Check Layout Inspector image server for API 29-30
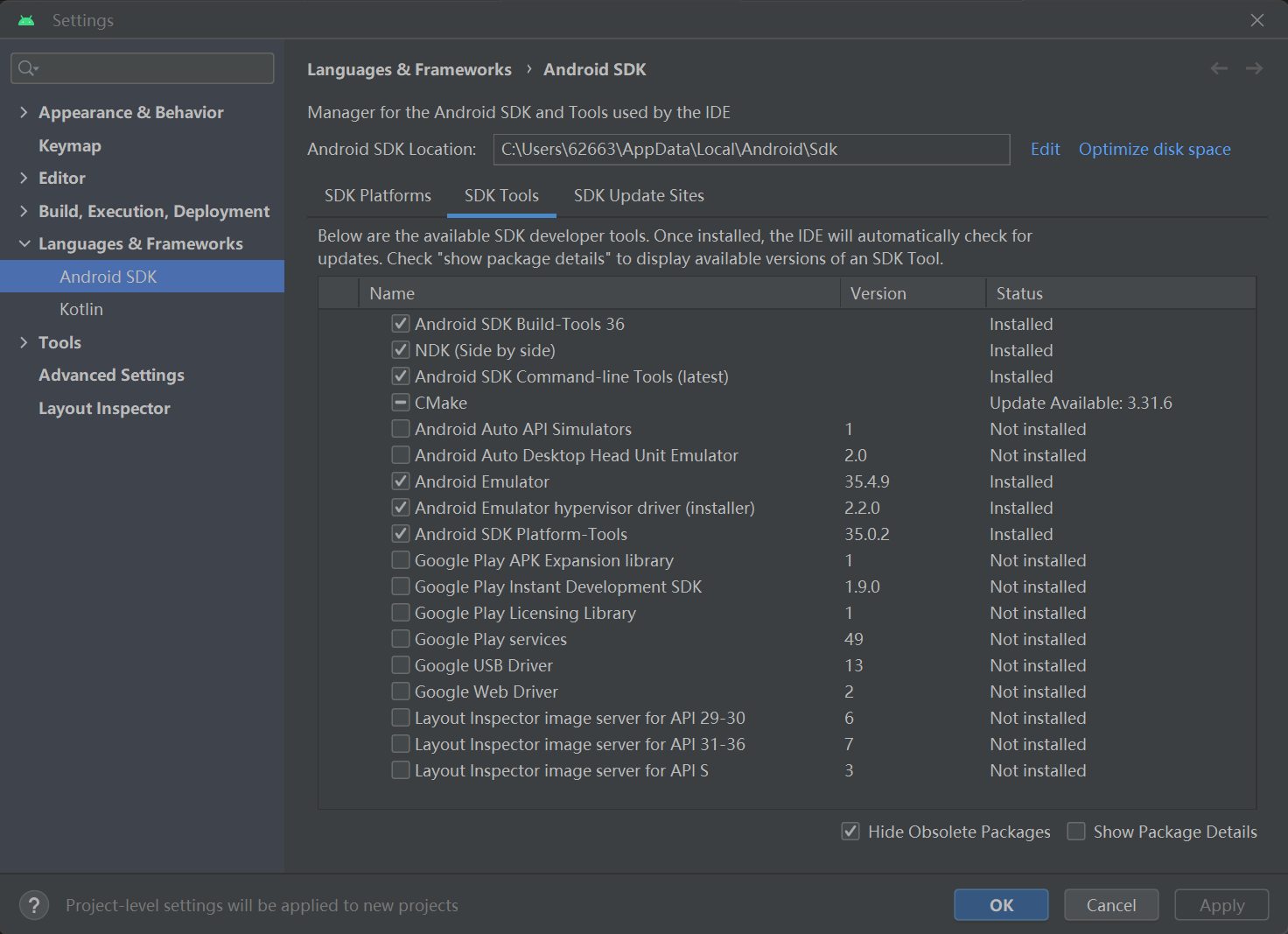 click(x=401, y=718)
